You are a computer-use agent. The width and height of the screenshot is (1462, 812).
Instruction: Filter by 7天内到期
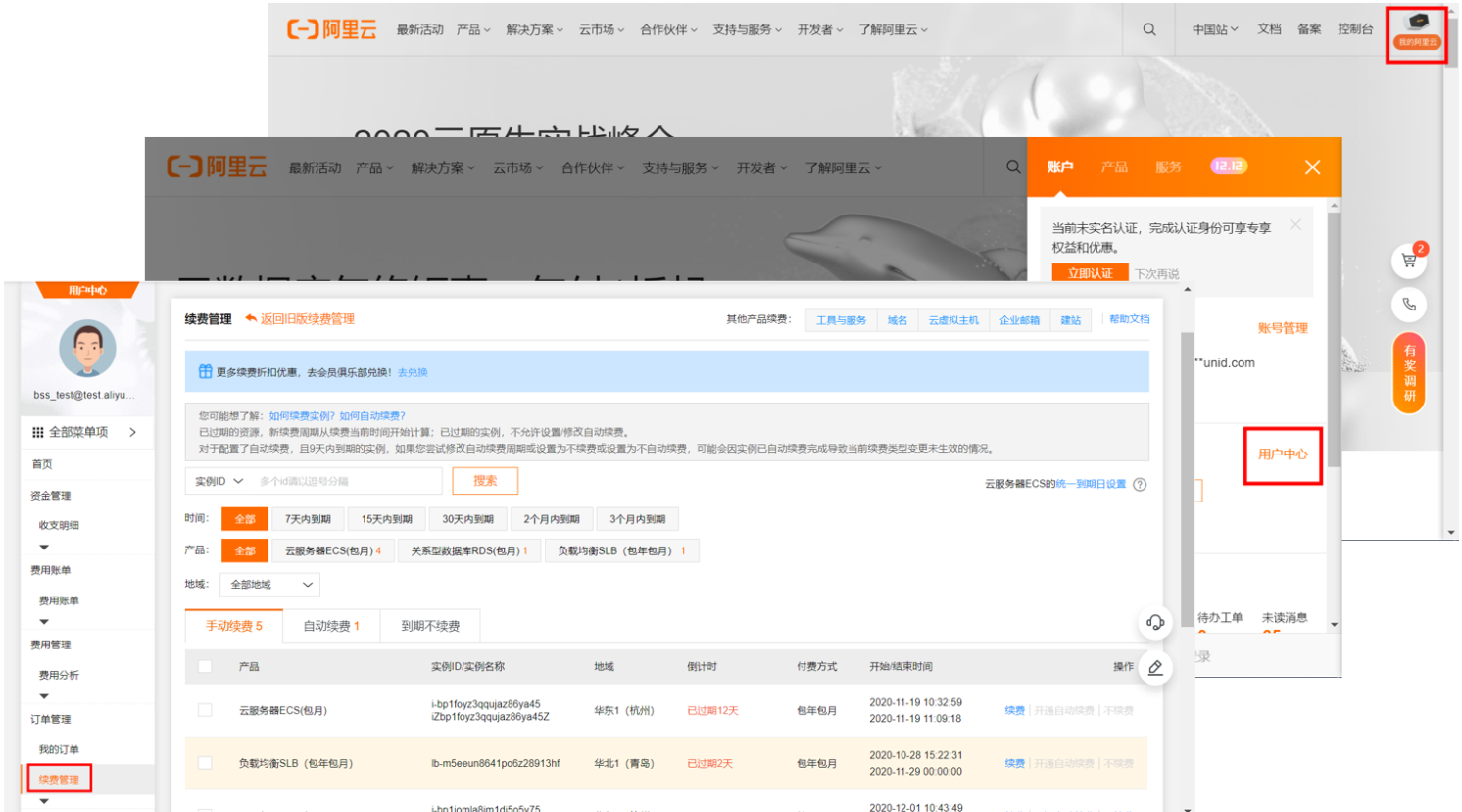(x=308, y=519)
